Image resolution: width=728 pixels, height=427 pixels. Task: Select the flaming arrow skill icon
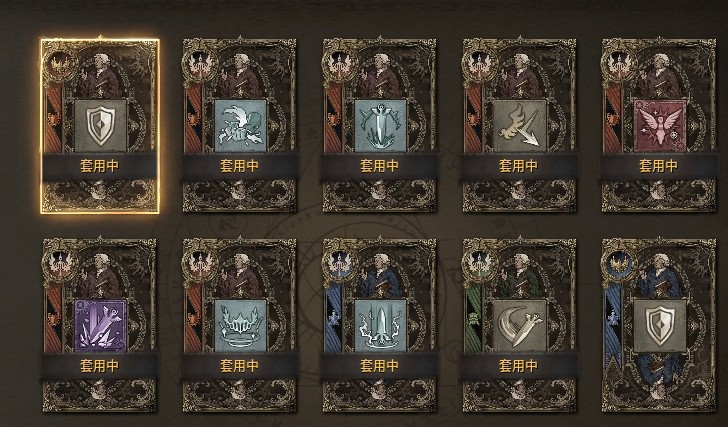pos(520,125)
